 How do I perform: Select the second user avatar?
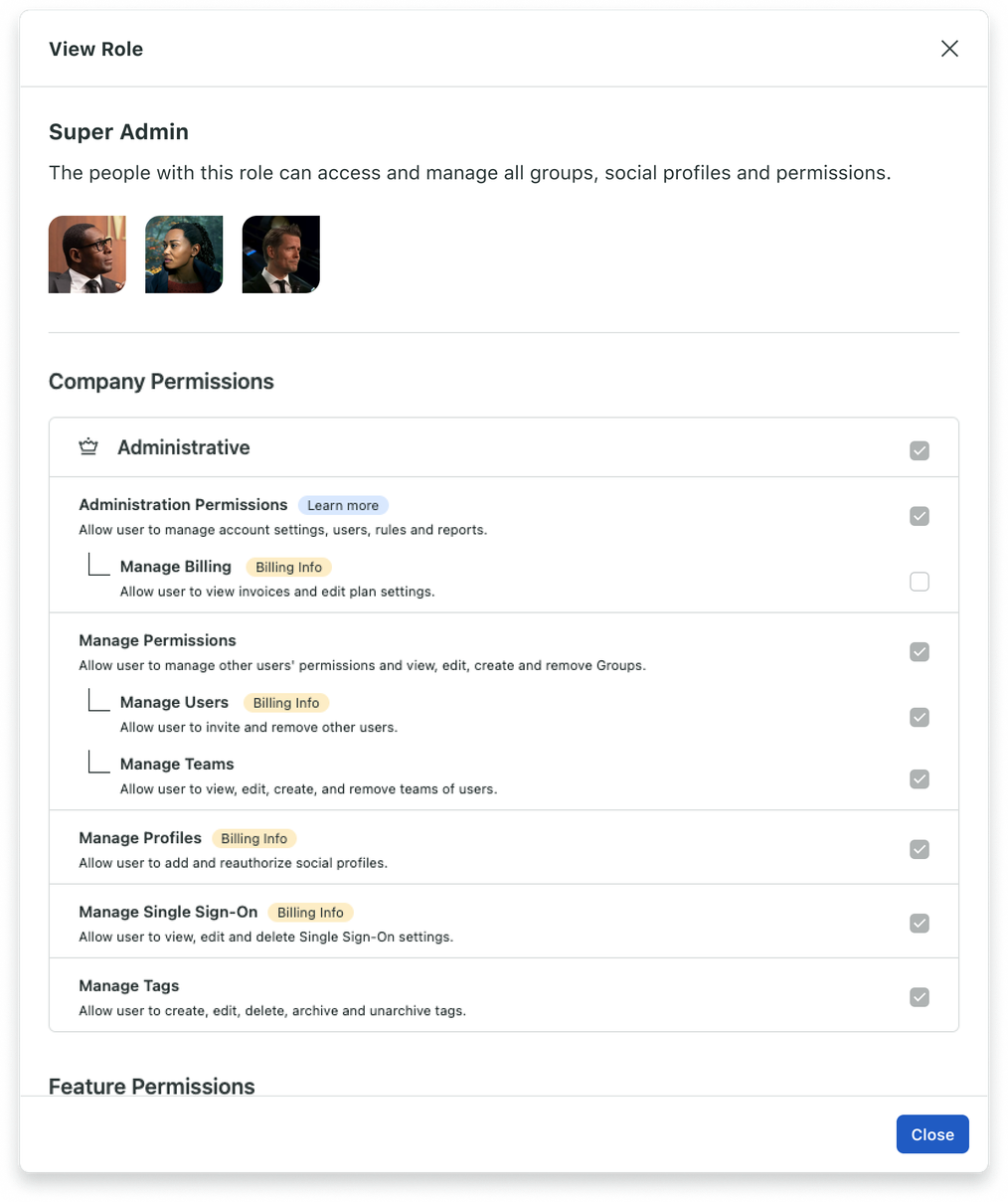tap(183, 254)
